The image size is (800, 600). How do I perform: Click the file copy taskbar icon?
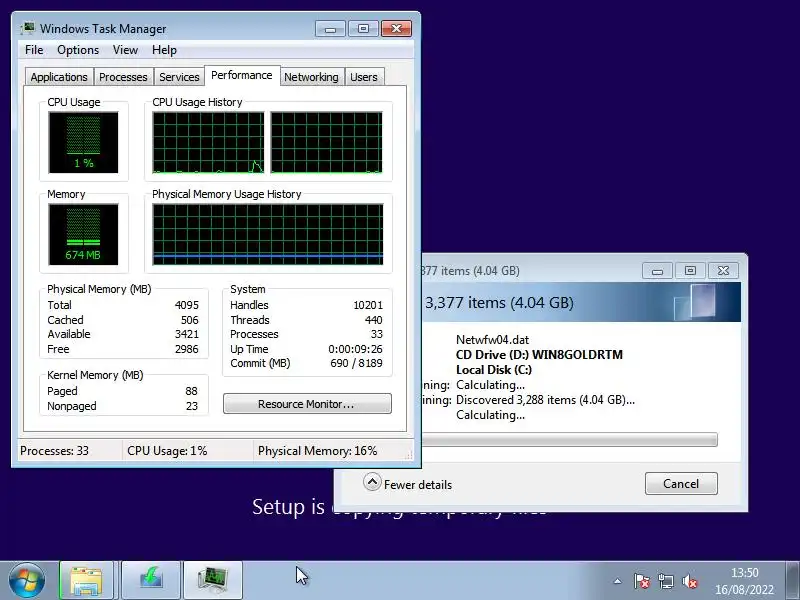151,581
